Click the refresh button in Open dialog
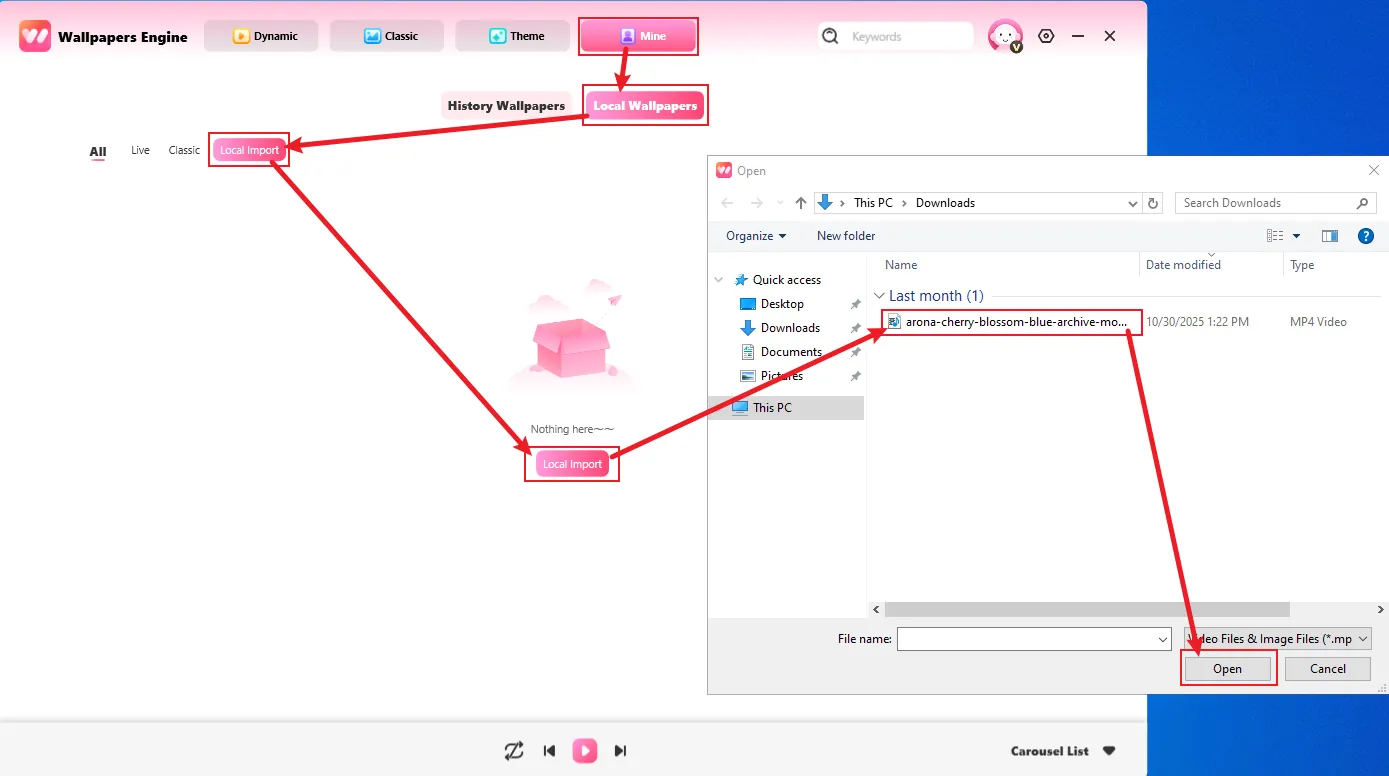This screenshot has height=776, width=1389. point(1153,203)
